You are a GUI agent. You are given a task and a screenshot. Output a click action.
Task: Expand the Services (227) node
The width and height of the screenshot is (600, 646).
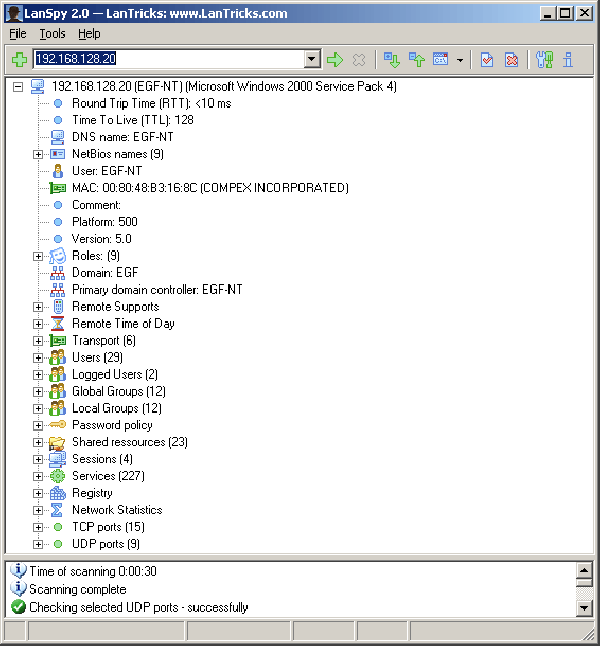[x=38, y=476]
